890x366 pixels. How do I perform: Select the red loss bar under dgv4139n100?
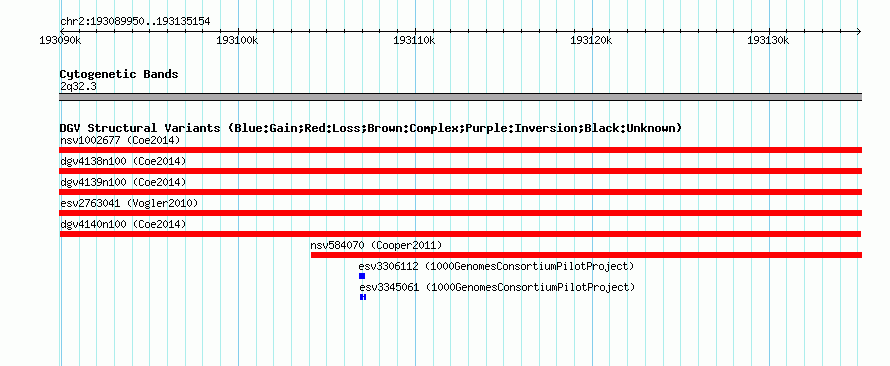pos(460,192)
